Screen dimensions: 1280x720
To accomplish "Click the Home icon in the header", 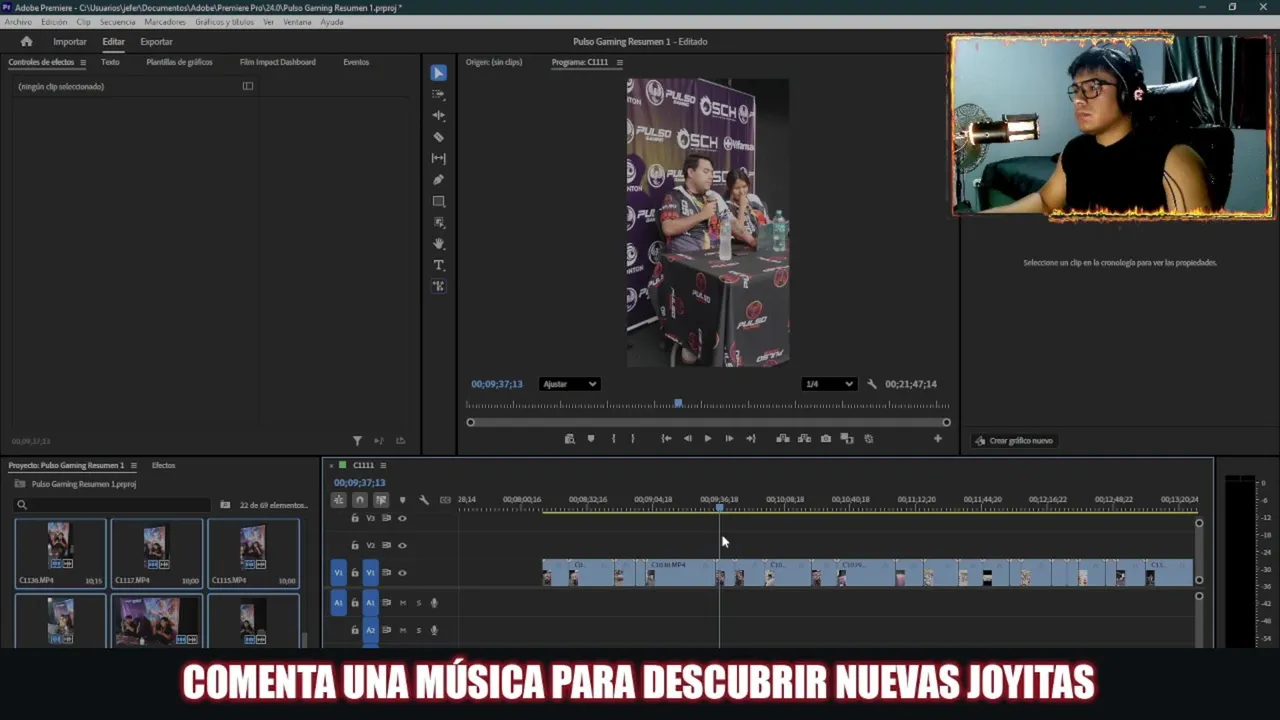I will 26,41.
